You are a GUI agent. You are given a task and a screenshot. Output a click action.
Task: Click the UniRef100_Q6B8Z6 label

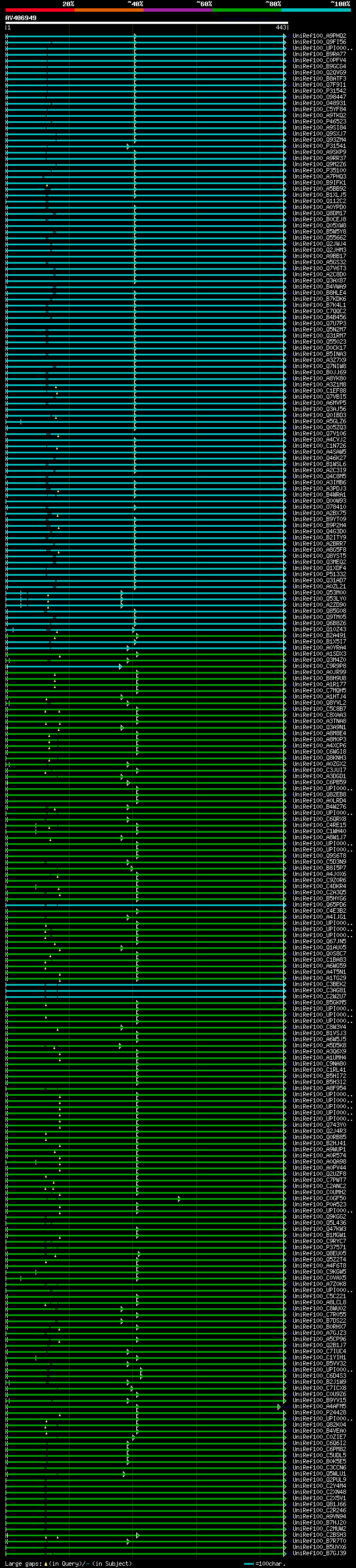tap(319, 624)
